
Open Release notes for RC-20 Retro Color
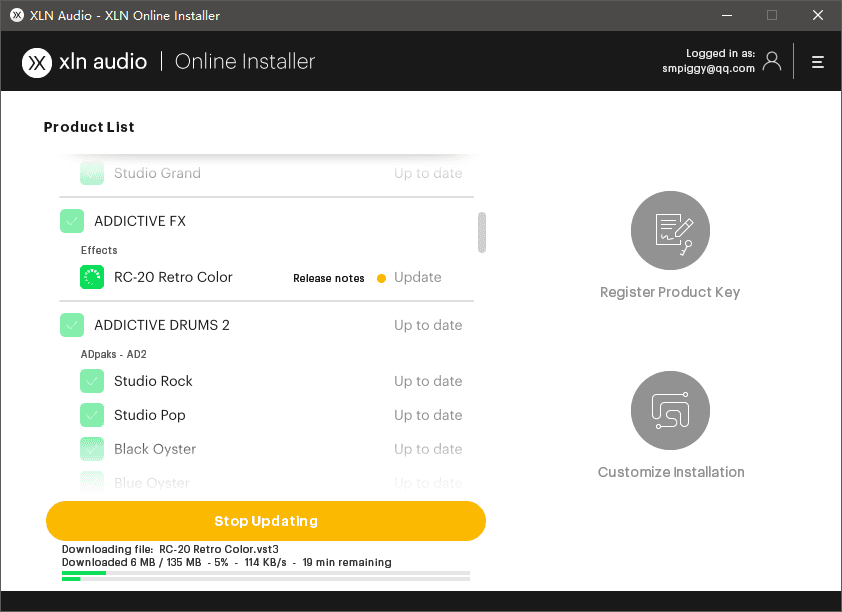[328, 278]
